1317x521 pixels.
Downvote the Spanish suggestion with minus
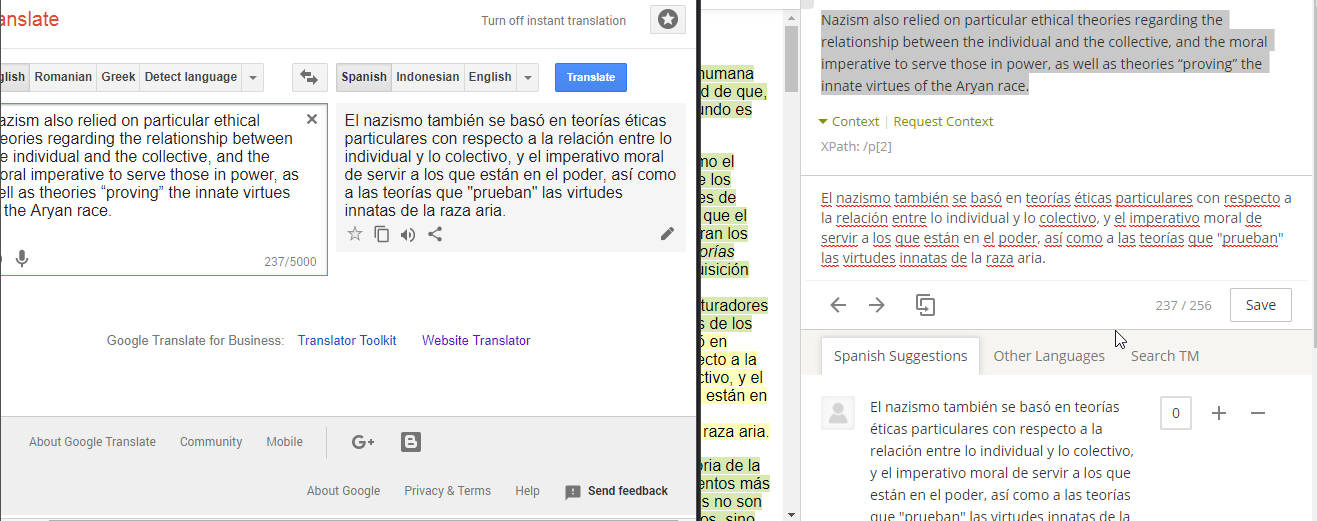click(1258, 413)
